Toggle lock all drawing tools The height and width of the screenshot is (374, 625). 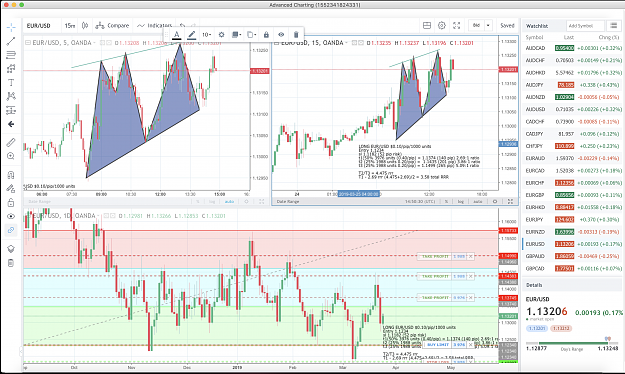point(11,203)
